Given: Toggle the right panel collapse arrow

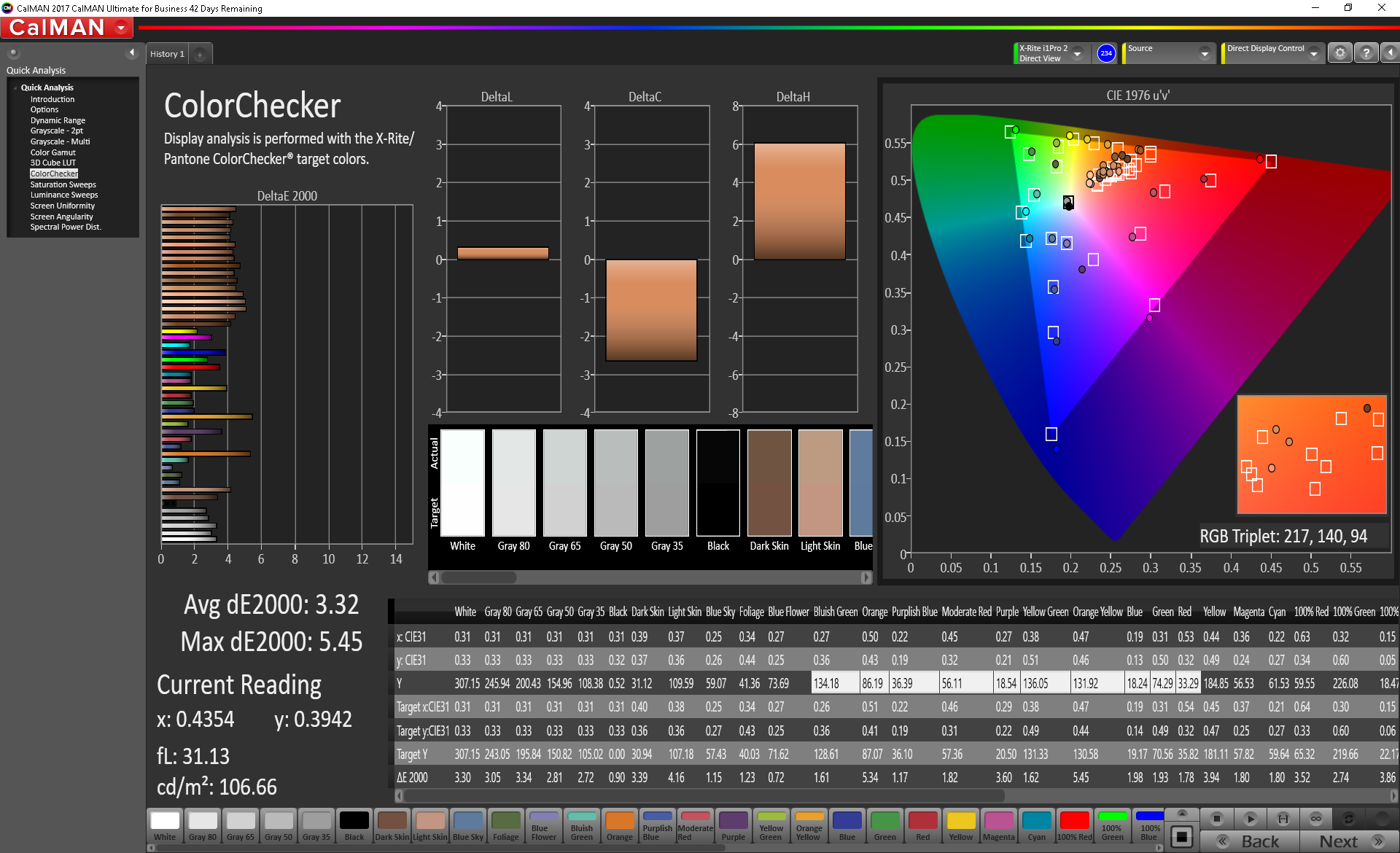Looking at the screenshot, I should [x=1390, y=53].
